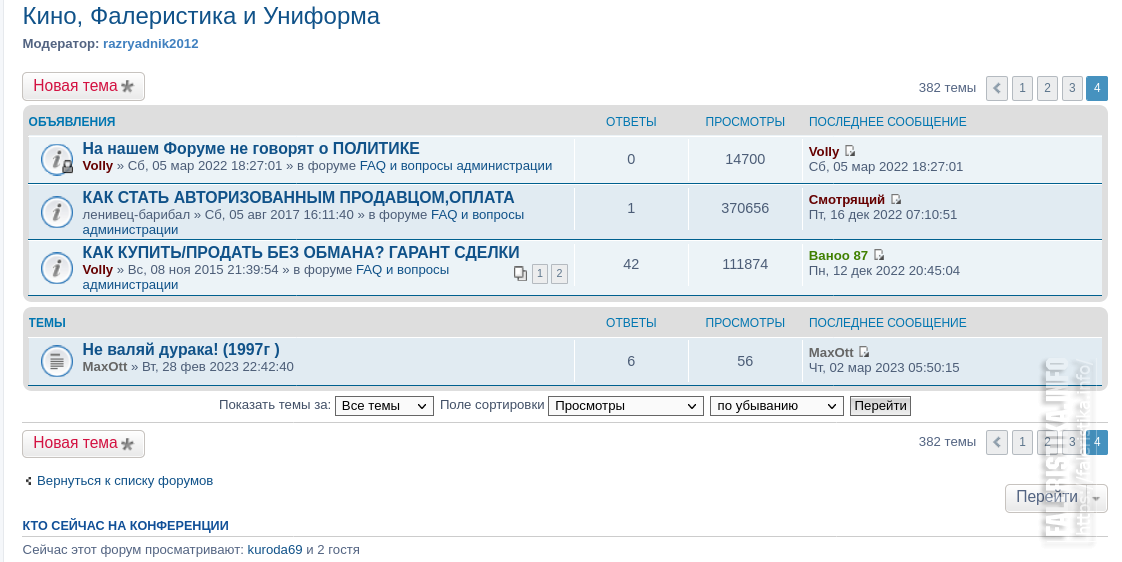
Task: Click previous page arrow in top pagination
Action: (x=997, y=88)
